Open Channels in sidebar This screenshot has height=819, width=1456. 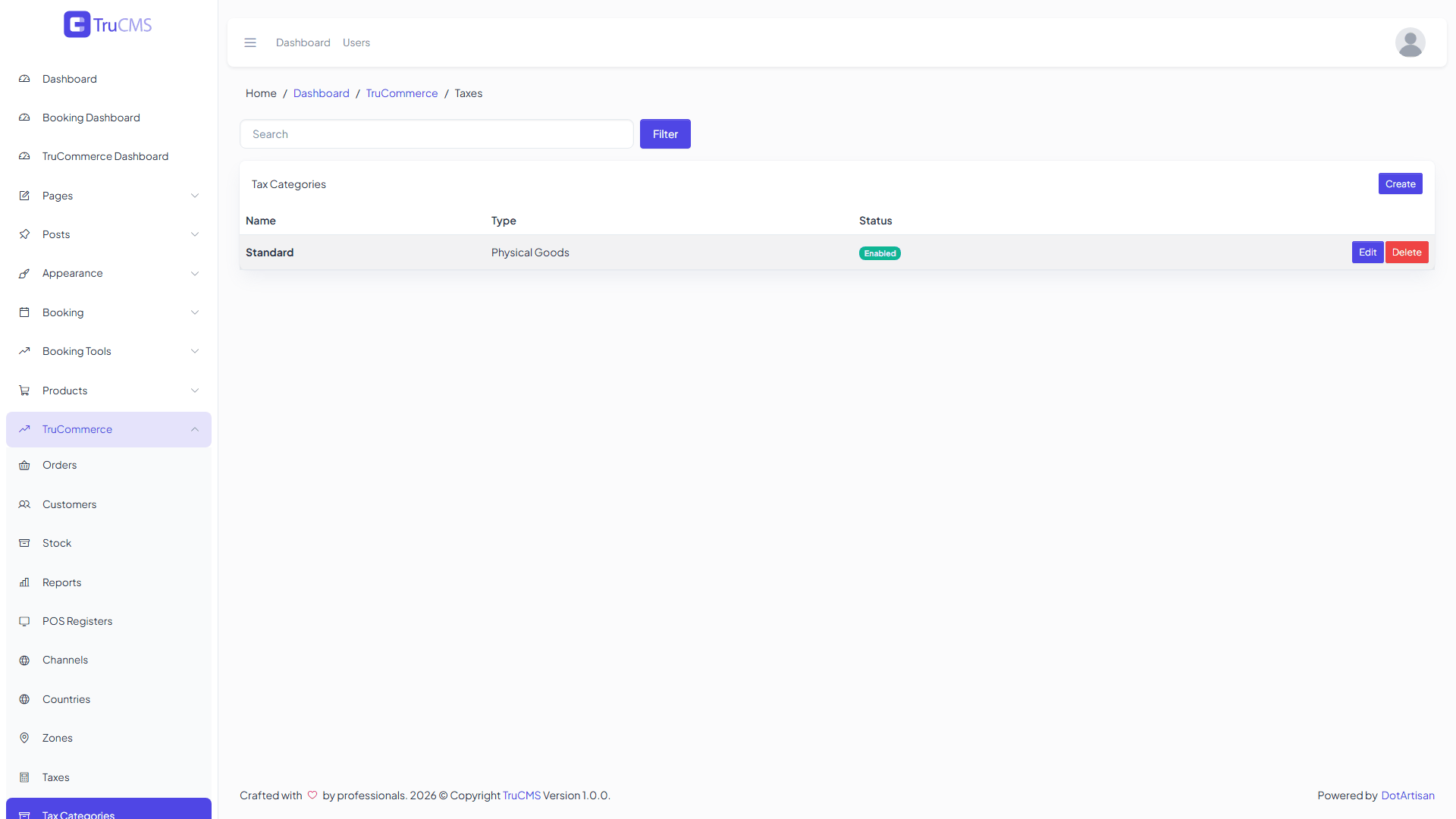[108, 660]
